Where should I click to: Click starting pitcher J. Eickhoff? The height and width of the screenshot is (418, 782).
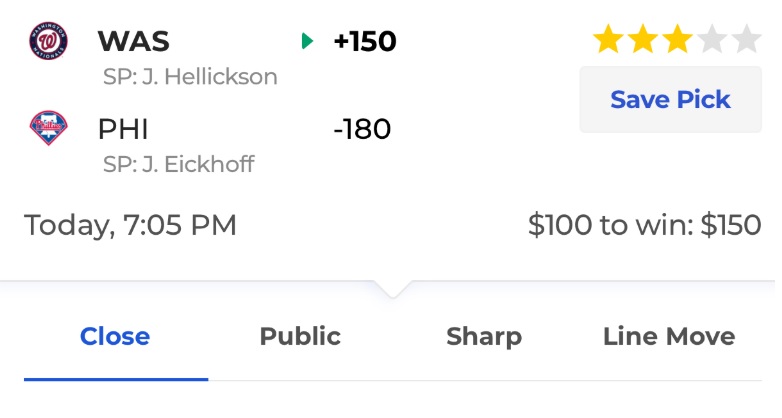pos(179,164)
